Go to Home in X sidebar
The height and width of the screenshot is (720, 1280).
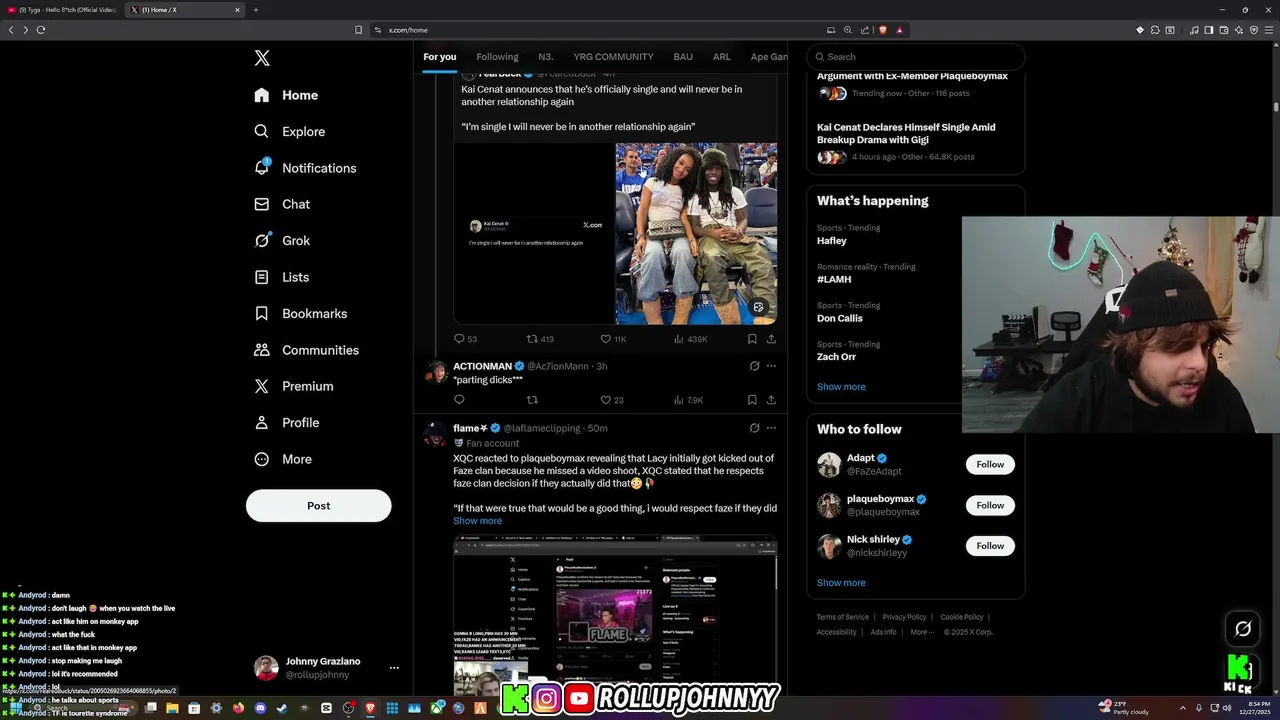pyautogui.click(x=286, y=95)
